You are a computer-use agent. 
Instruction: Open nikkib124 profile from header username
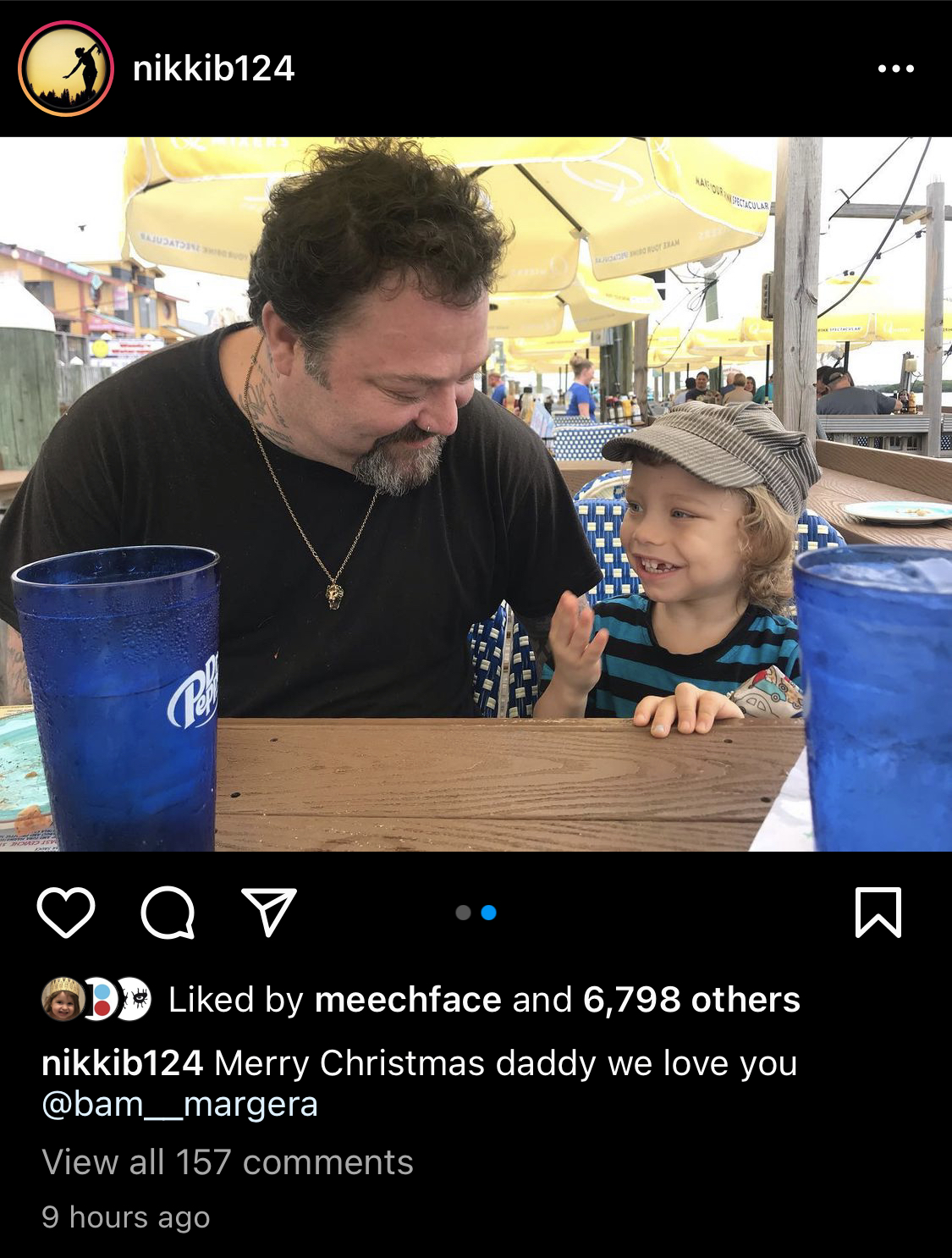click(213, 69)
